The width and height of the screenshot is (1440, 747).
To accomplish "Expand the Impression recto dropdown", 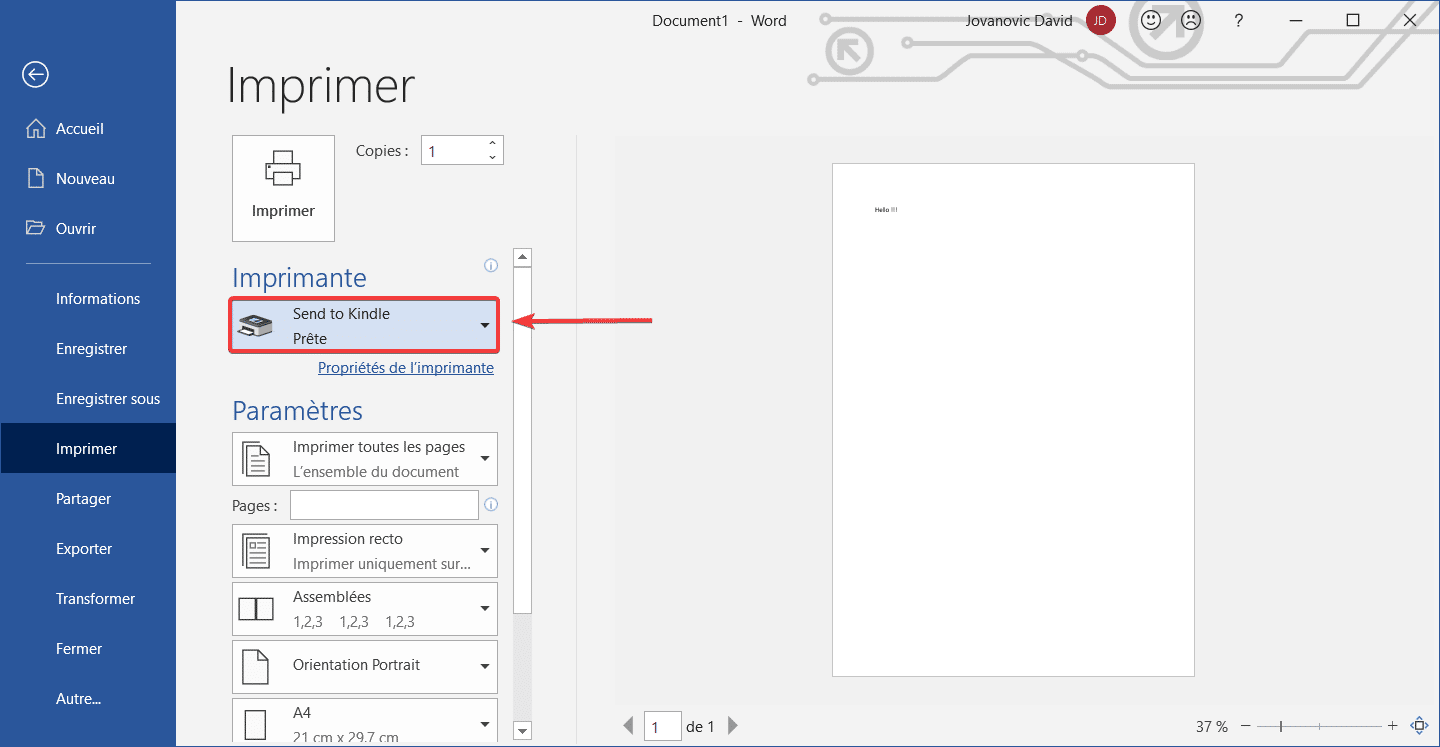I will (x=365, y=551).
